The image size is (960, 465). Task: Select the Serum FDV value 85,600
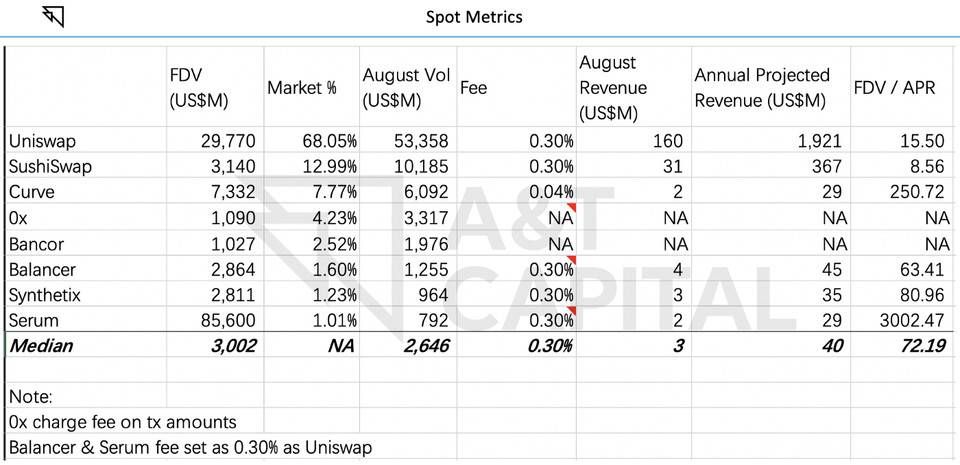228,321
